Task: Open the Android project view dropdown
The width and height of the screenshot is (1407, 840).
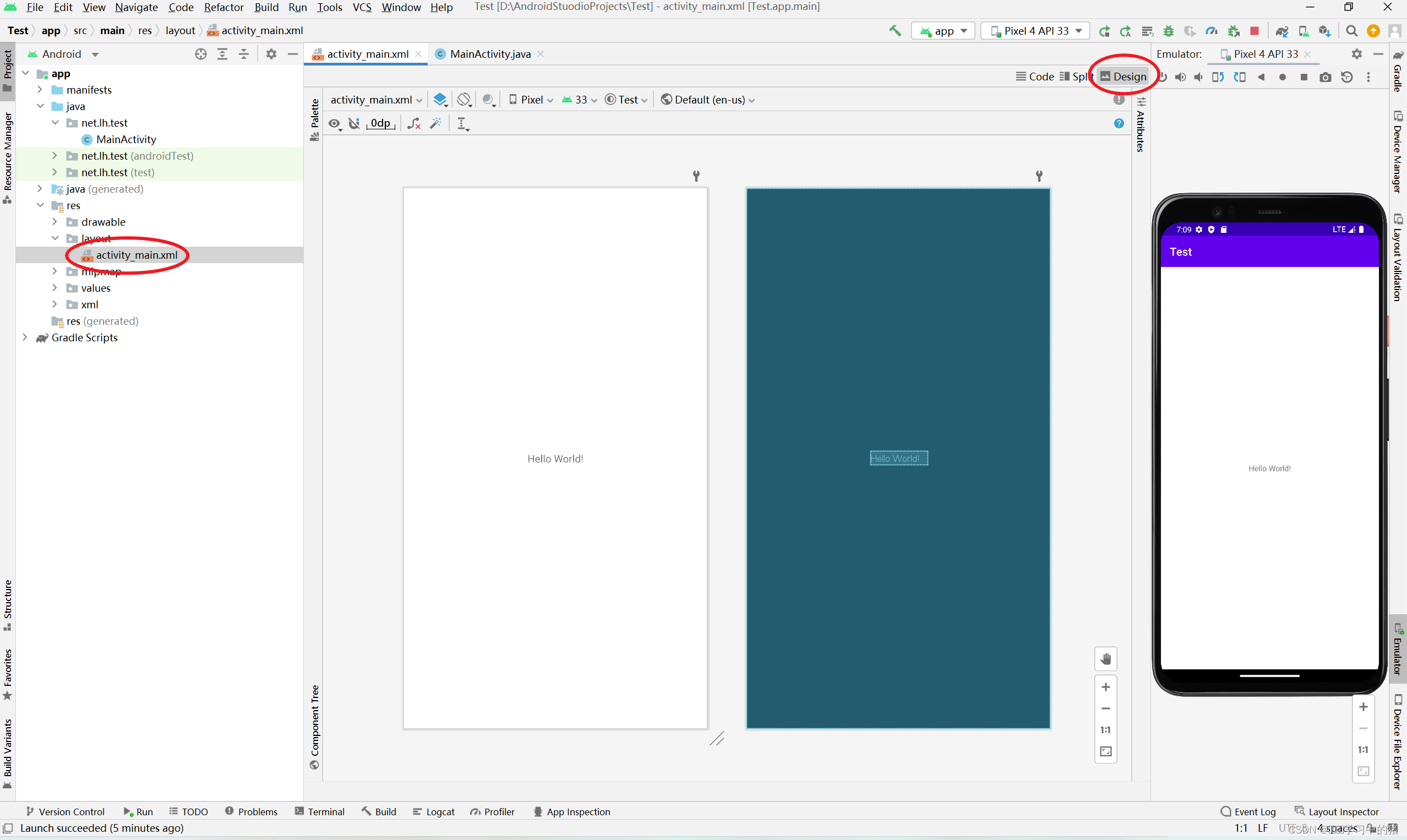Action: point(63,54)
